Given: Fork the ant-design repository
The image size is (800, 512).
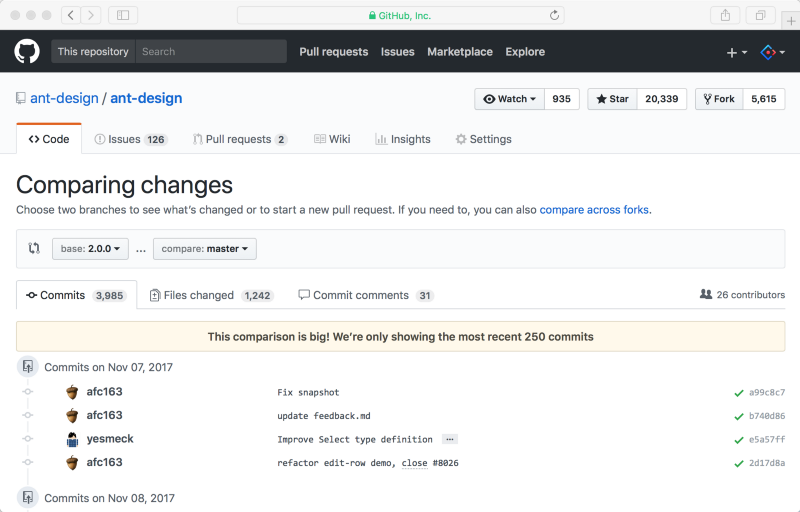Looking at the screenshot, I should point(719,99).
